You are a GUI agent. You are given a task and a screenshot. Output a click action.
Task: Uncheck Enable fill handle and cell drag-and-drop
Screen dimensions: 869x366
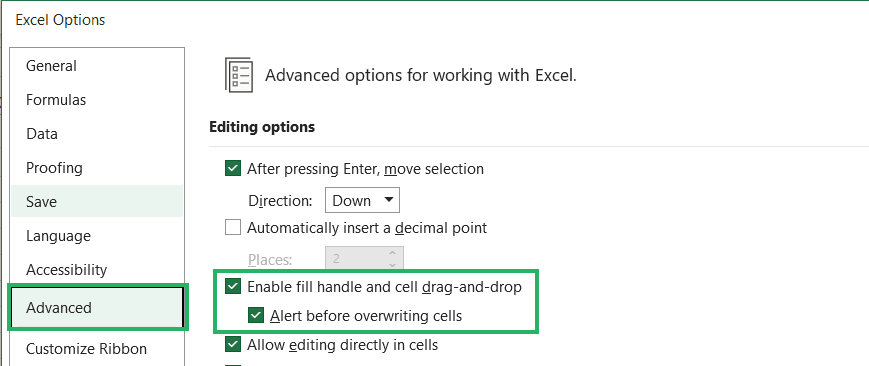click(x=233, y=287)
